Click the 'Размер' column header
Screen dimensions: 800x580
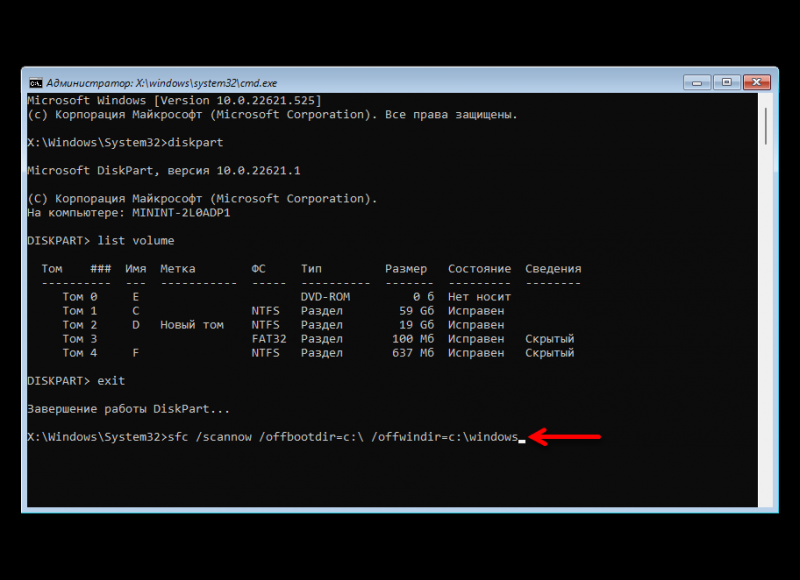406,269
